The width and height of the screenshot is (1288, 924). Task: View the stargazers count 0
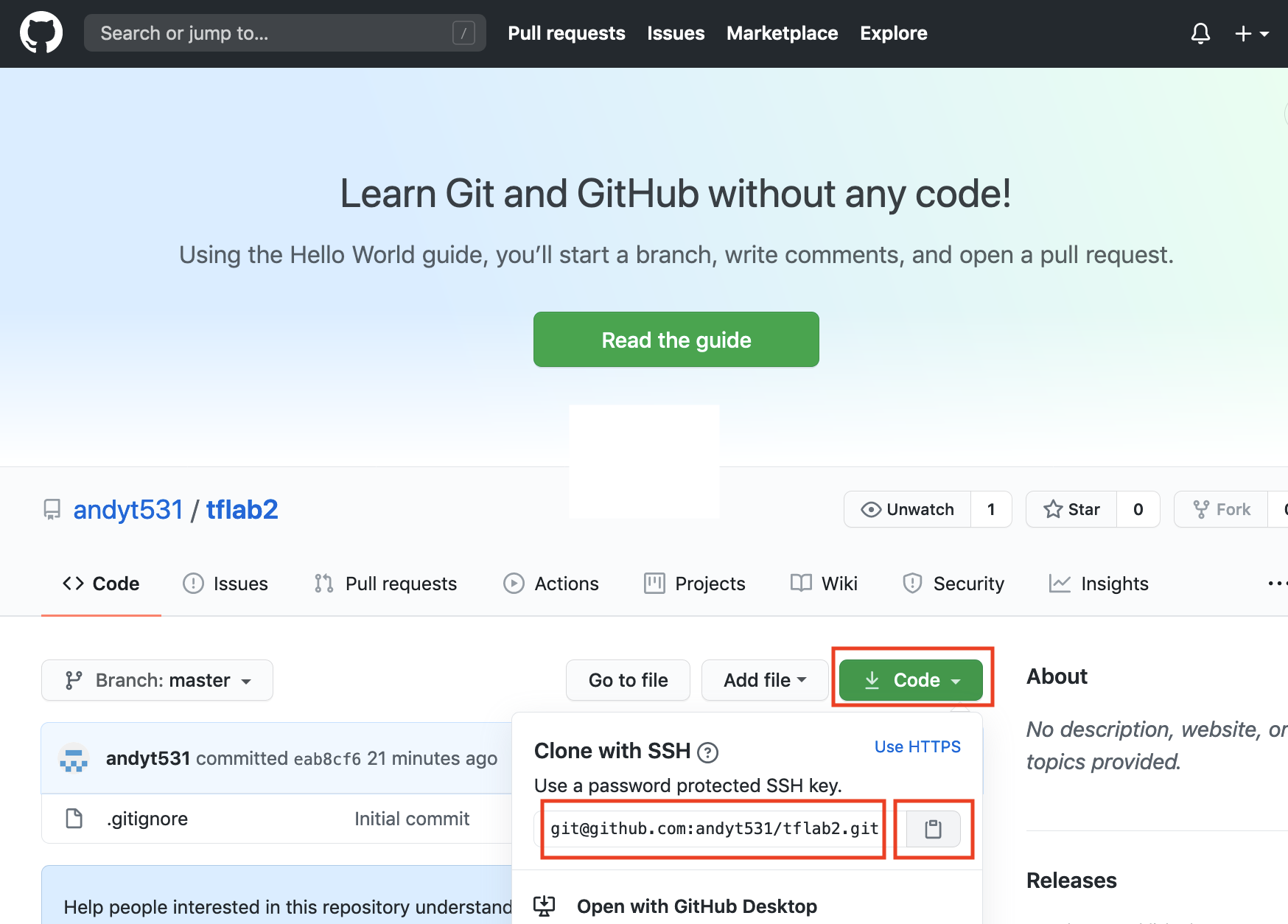tap(1138, 509)
